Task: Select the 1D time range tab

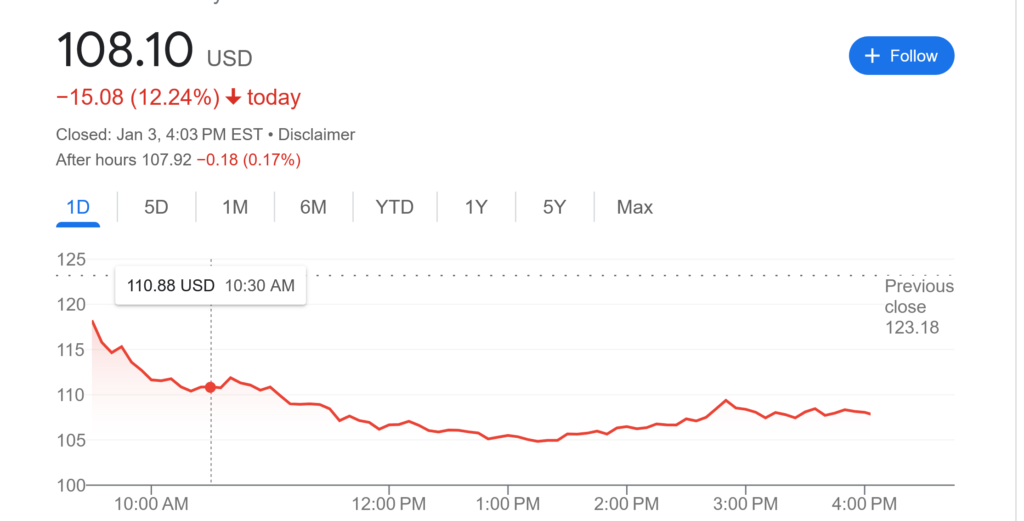Action: 78,207
